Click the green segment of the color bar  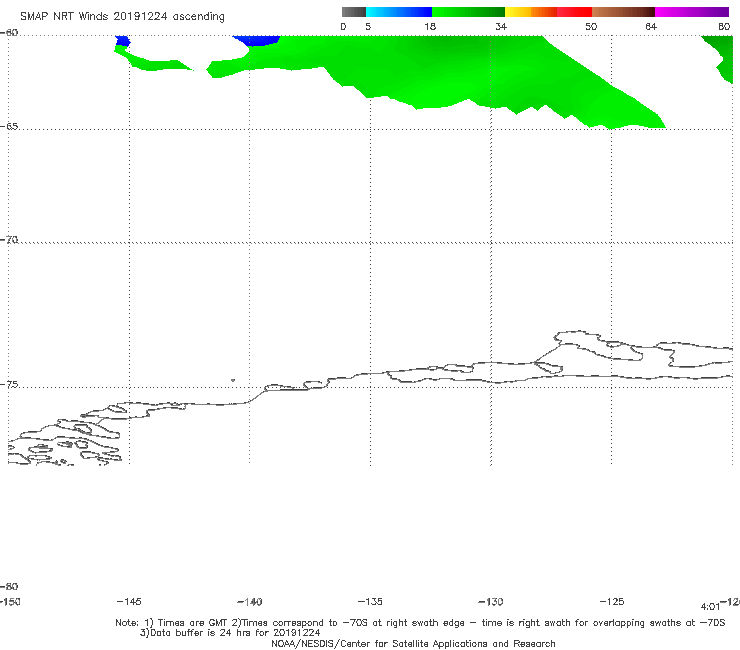pyautogui.click(x=469, y=12)
